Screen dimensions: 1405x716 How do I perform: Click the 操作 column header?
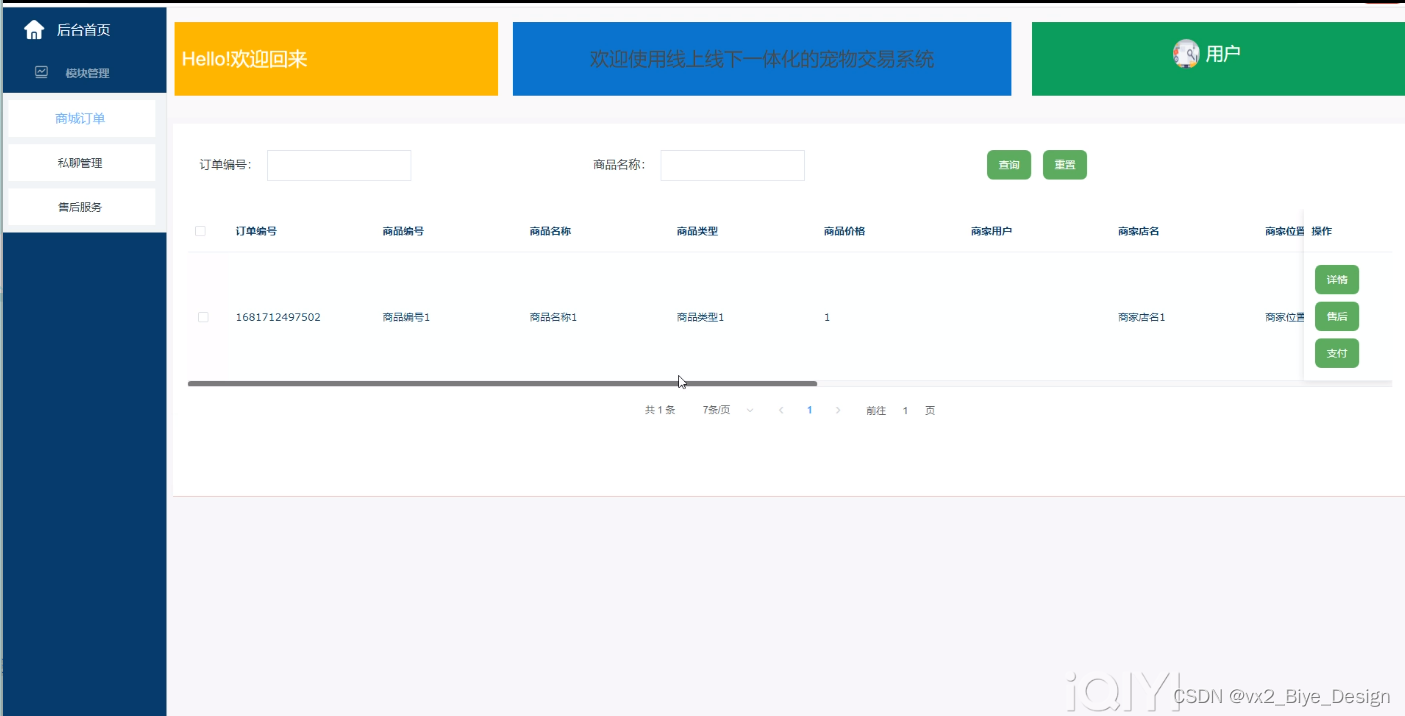1322,231
